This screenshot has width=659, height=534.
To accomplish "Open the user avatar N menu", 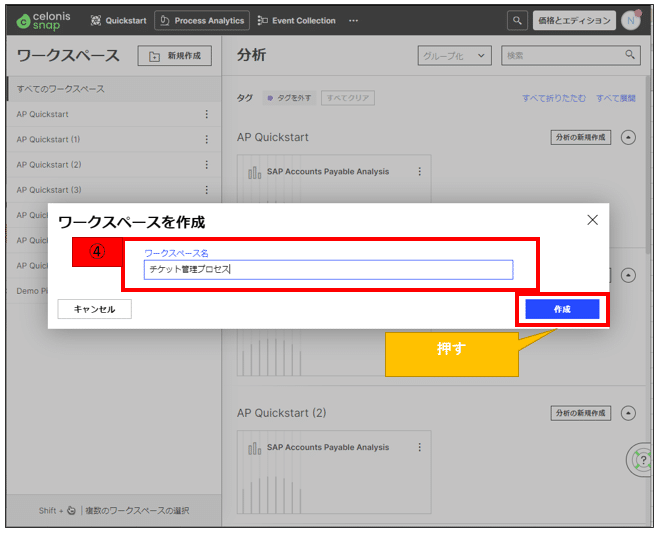I will tap(631, 20).
